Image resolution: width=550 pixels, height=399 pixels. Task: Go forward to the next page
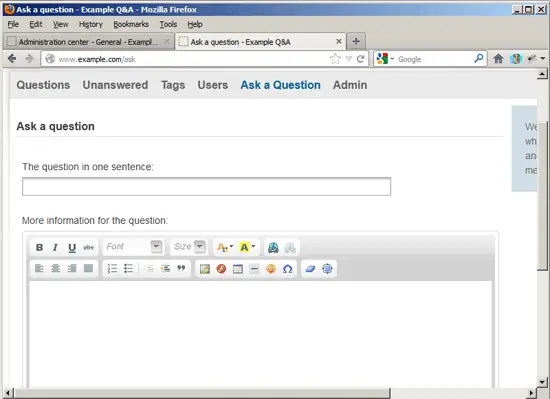tap(29, 59)
